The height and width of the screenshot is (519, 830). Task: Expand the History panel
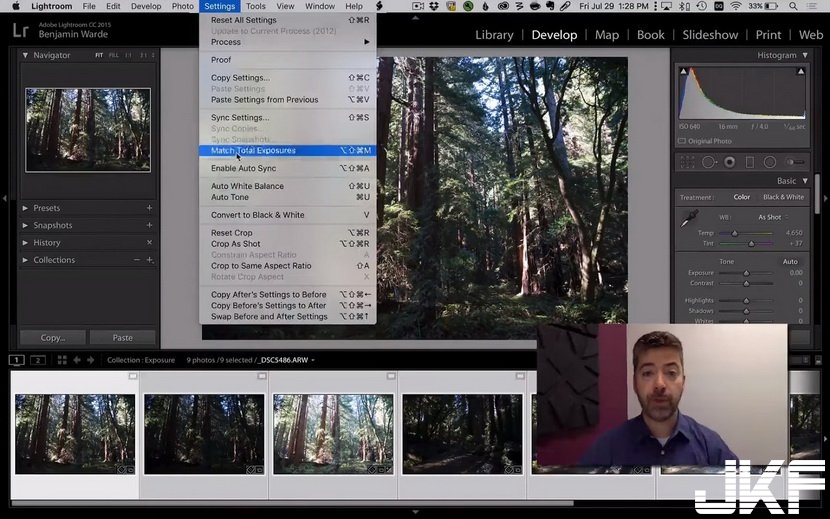point(25,243)
